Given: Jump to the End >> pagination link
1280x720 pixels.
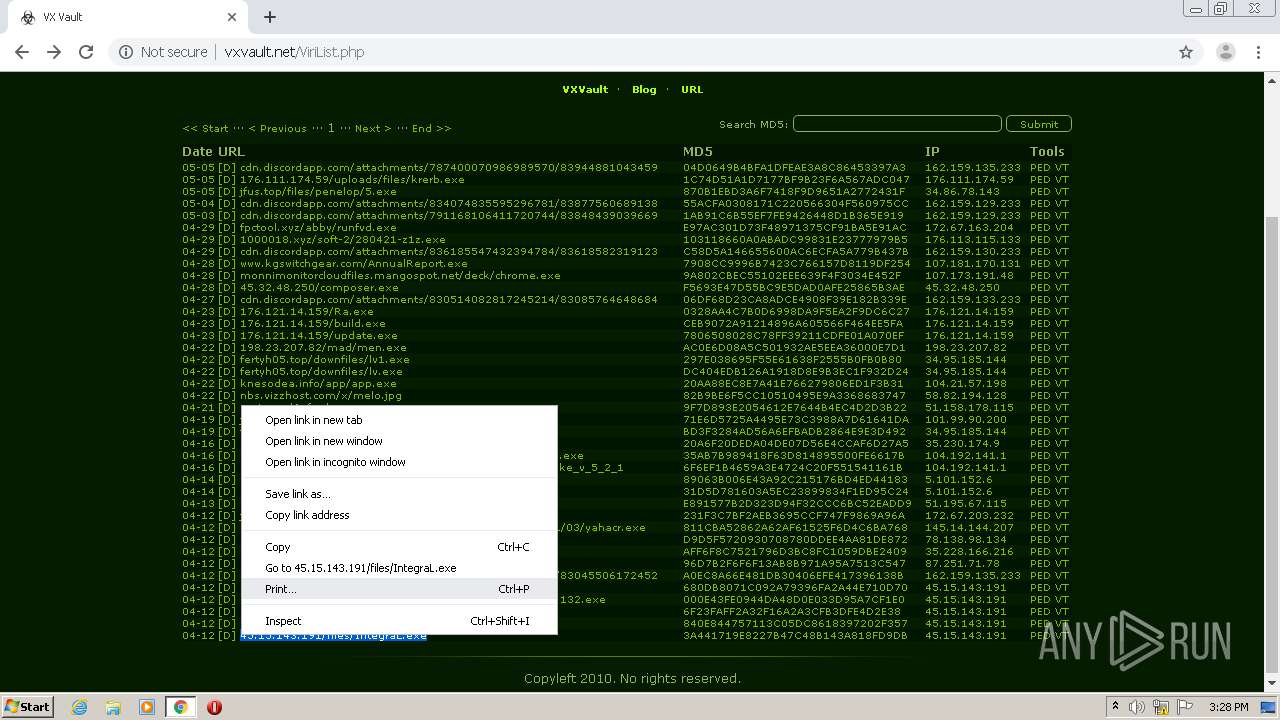Looking at the screenshot, I should point(431,128).
